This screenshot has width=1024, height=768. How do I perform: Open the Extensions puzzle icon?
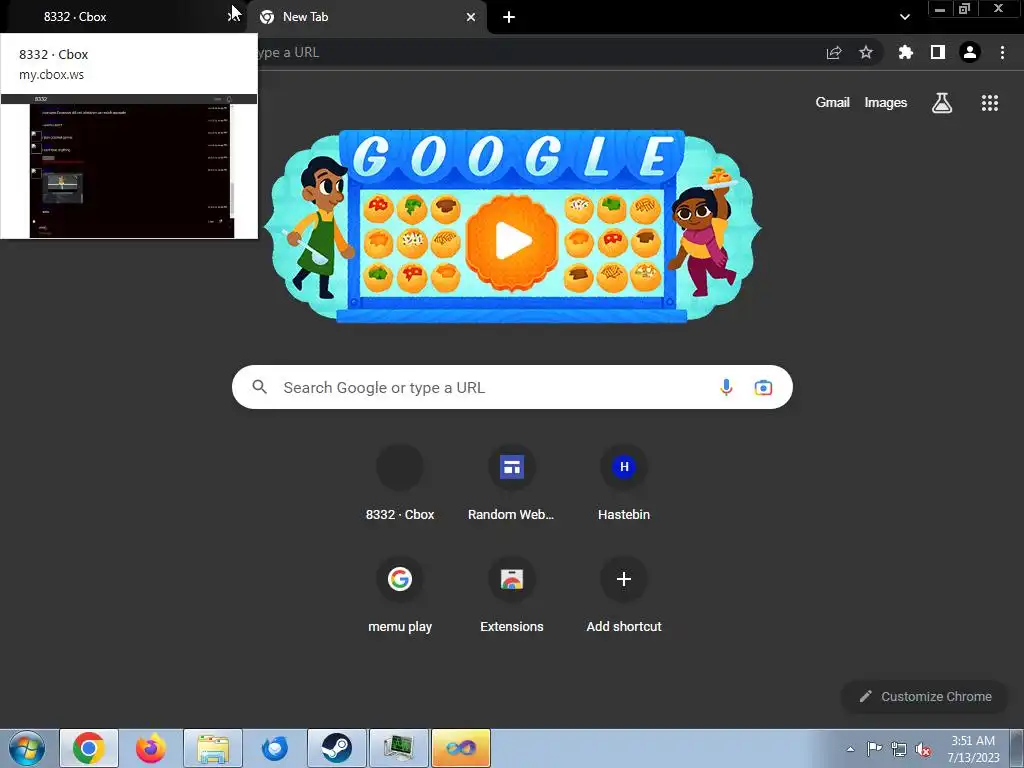pos(905,52)
